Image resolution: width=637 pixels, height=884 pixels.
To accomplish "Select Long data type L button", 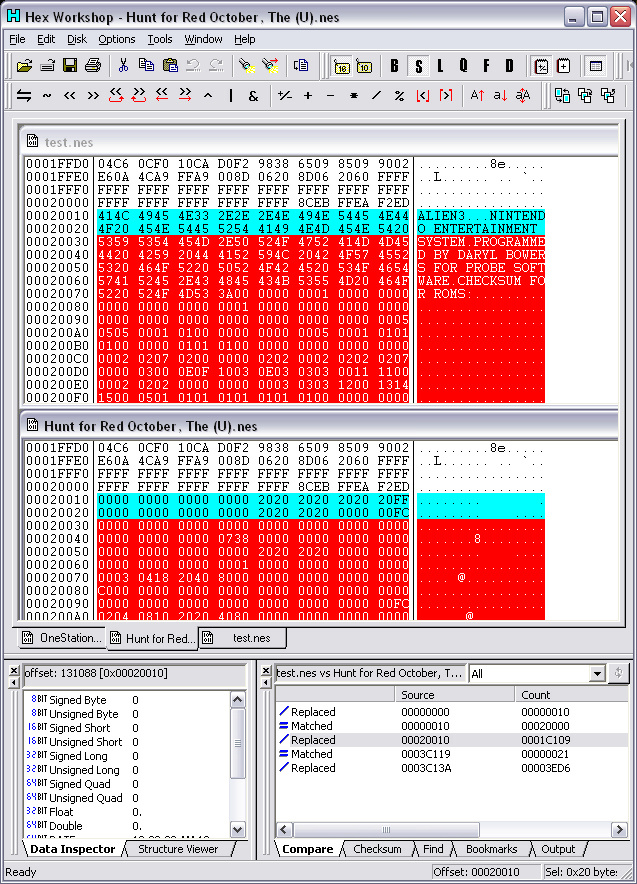I will 440,67.
